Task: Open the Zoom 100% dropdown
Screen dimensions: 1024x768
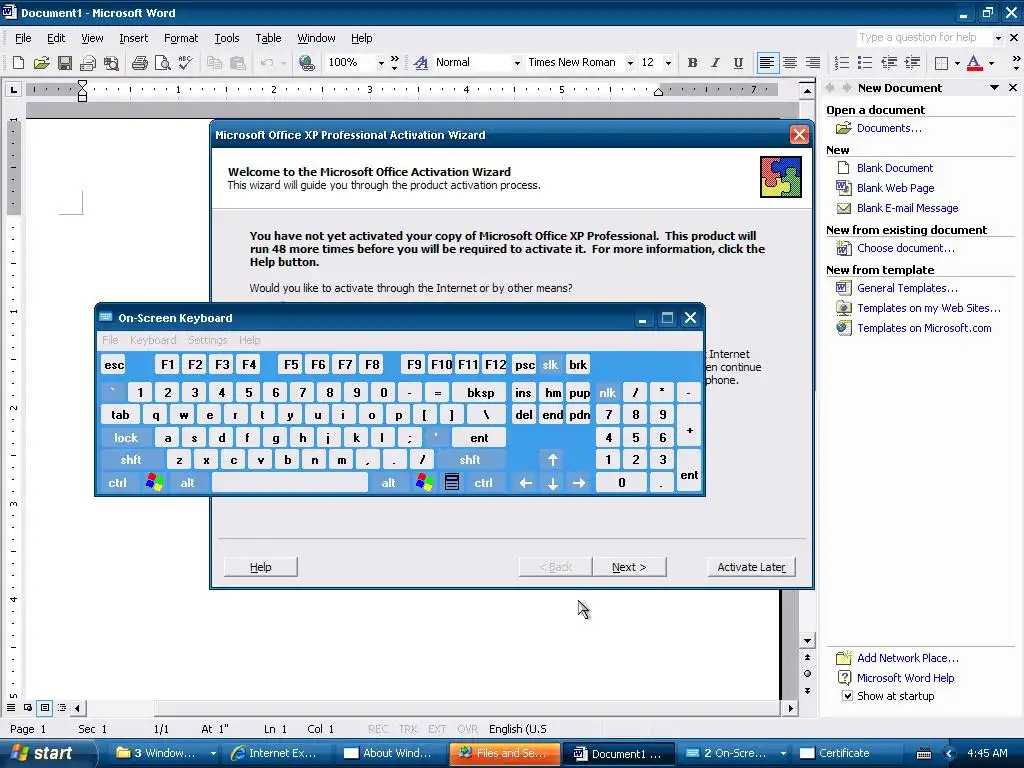Action: click(381, 63)
